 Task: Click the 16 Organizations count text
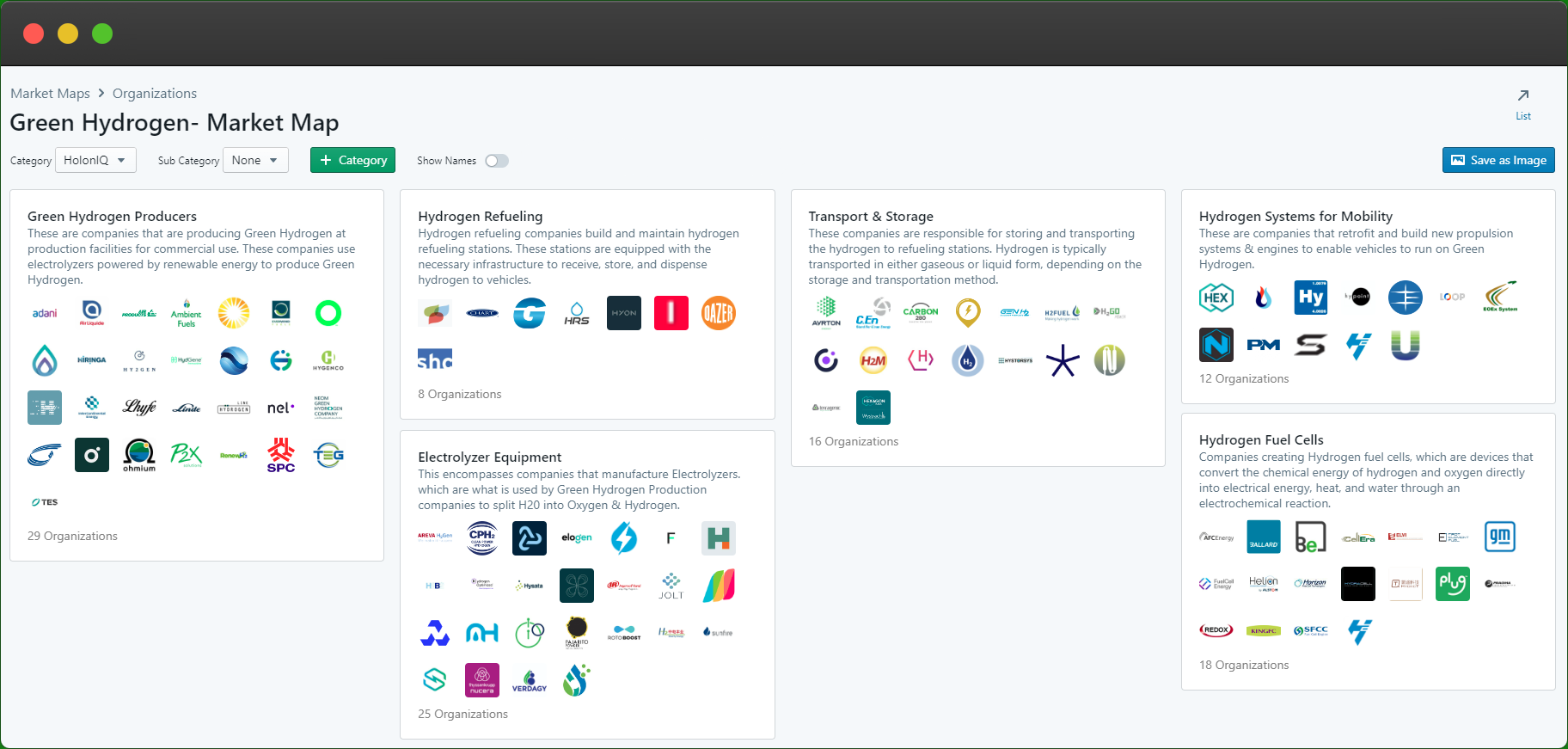853,441
